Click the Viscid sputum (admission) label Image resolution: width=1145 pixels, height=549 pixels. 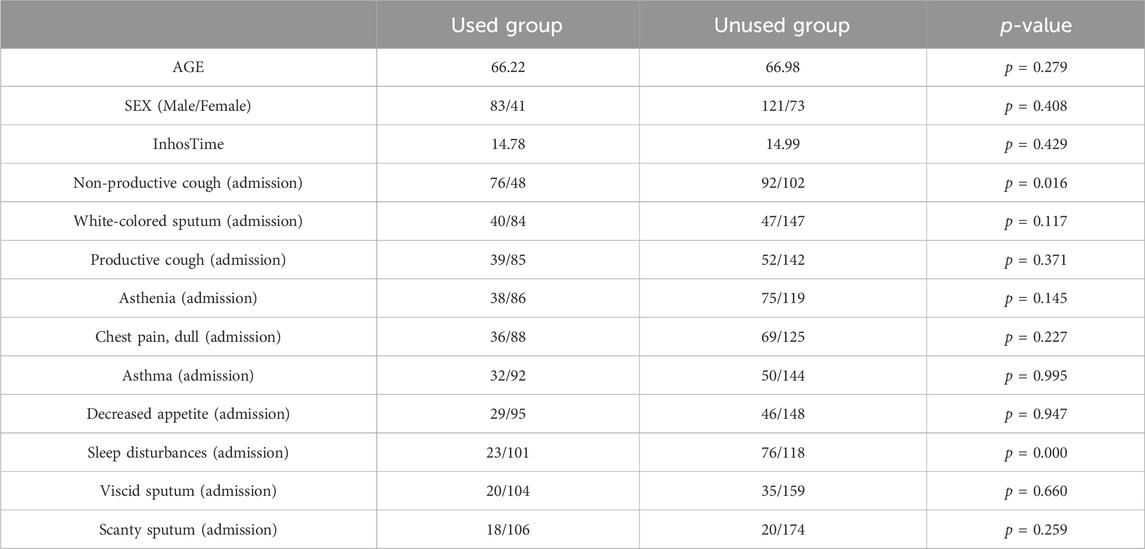188,492
